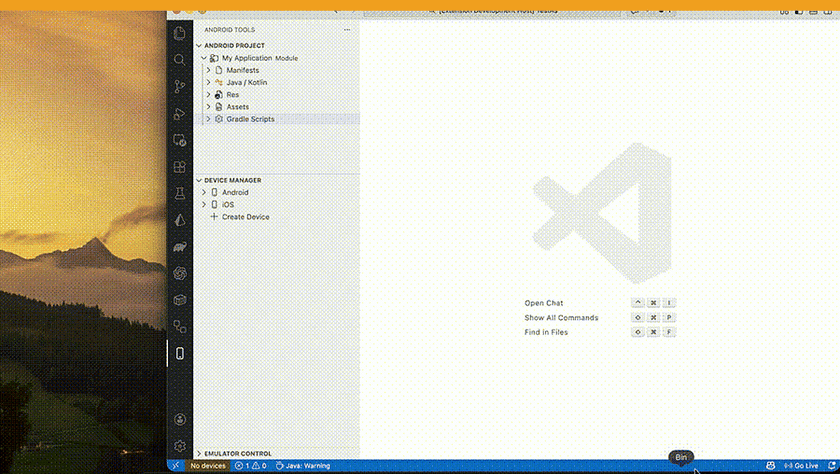Expand the Manifests folder
The image size is (840, 474).
(208, 70)
